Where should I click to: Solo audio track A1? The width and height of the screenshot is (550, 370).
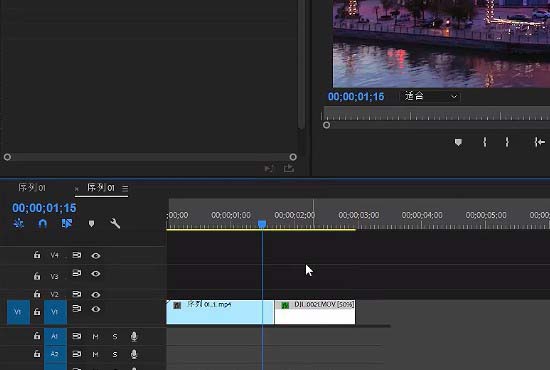[115, 337]
